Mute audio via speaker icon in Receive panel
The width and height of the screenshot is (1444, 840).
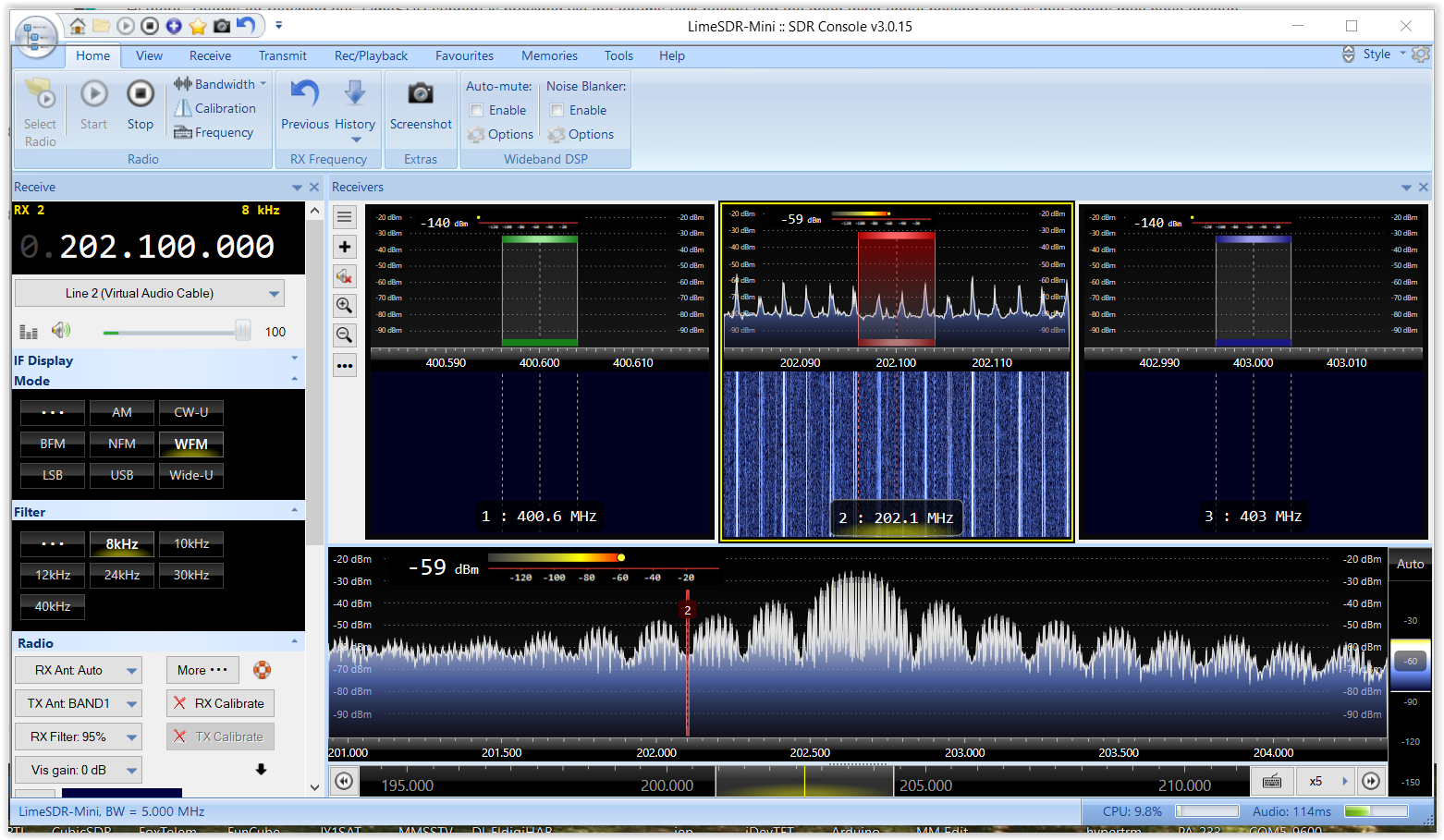61,331
